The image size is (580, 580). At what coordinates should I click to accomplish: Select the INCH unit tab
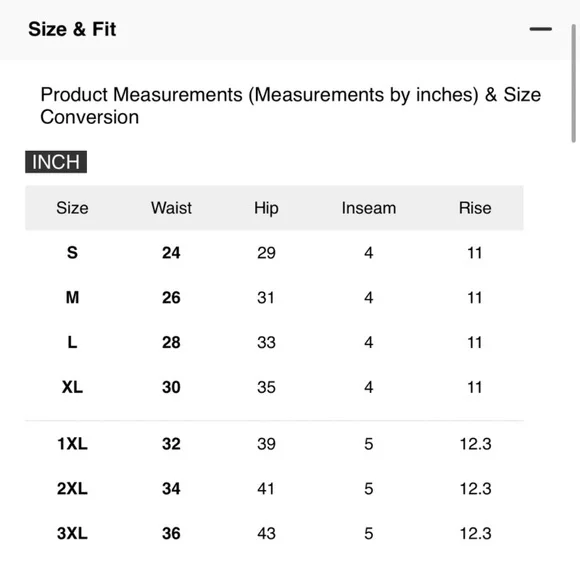56,162
